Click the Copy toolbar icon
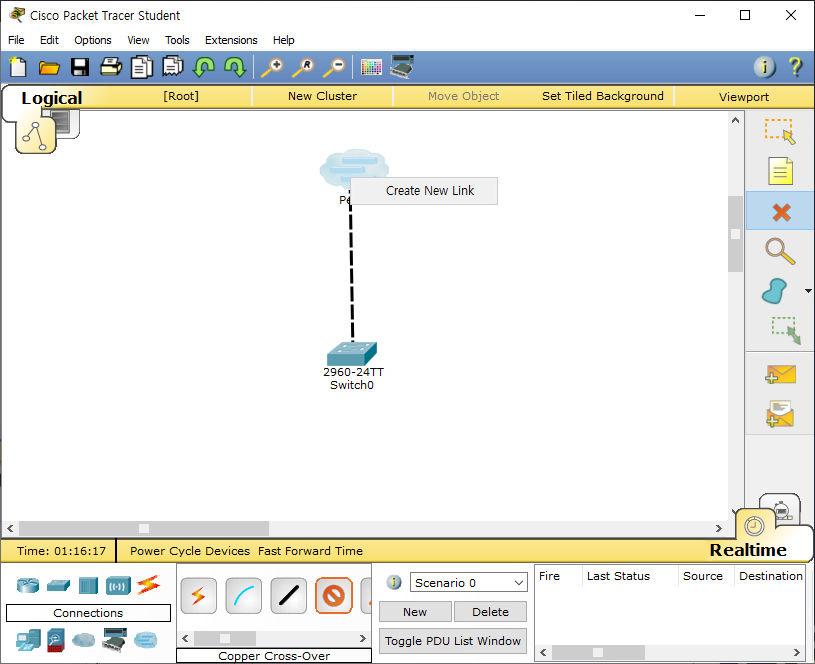 tap(142, 67)
